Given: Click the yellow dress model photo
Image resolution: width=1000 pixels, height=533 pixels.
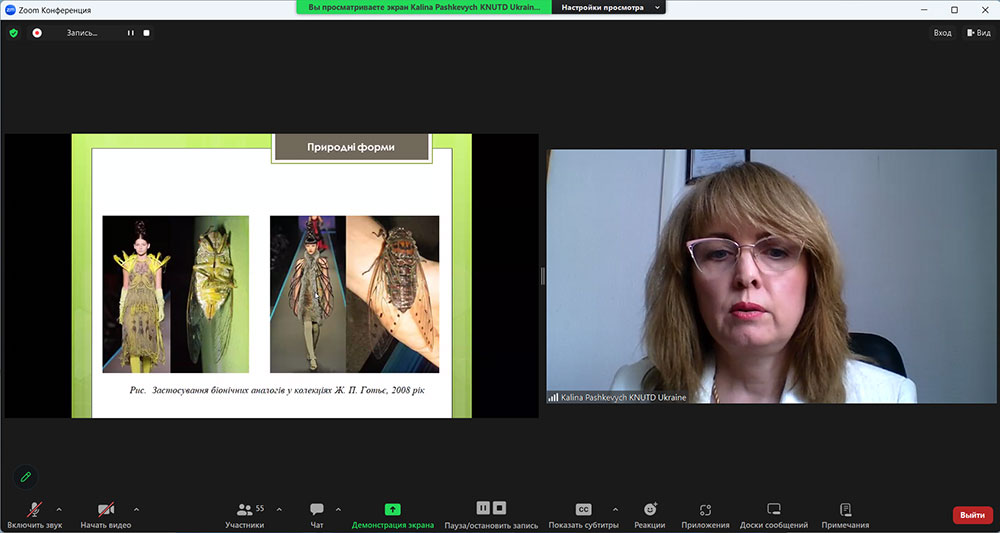Looking at the screenshot, I should [136, 295].
